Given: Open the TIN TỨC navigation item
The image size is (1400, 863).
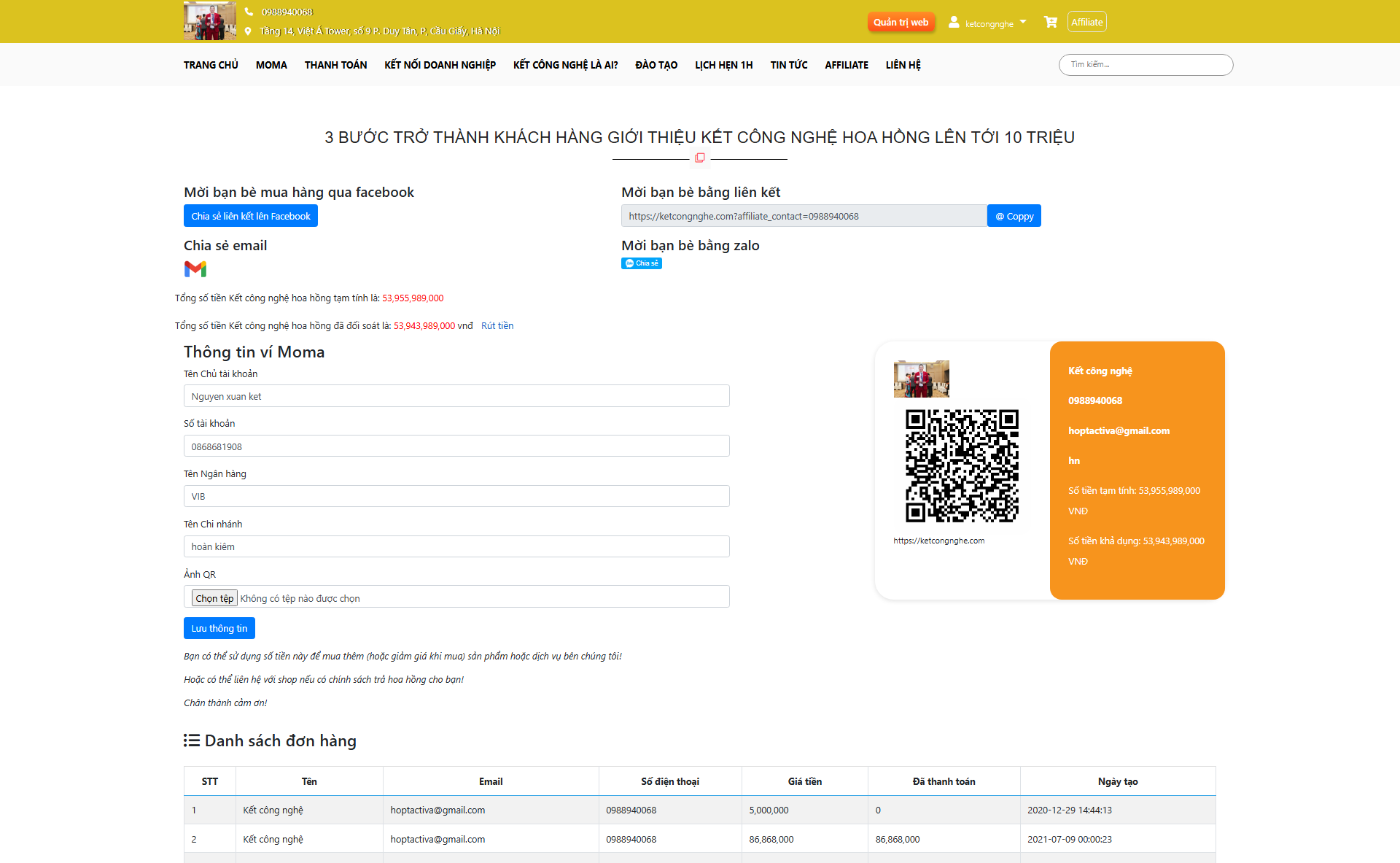Looking at the screenshot, I should (x=788, y=65).
